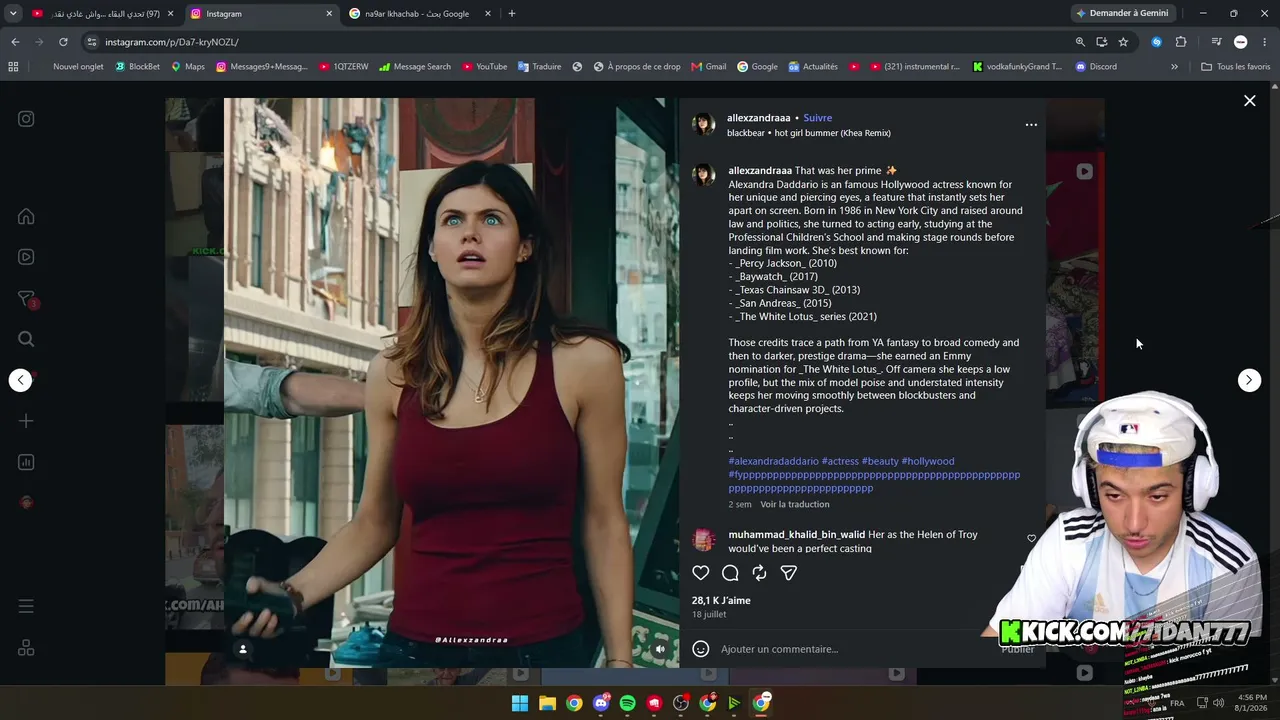Like muhammad_khalid_bin_walid's comment
This screenshot has width=1280, height=720.
pos(1031,539)
